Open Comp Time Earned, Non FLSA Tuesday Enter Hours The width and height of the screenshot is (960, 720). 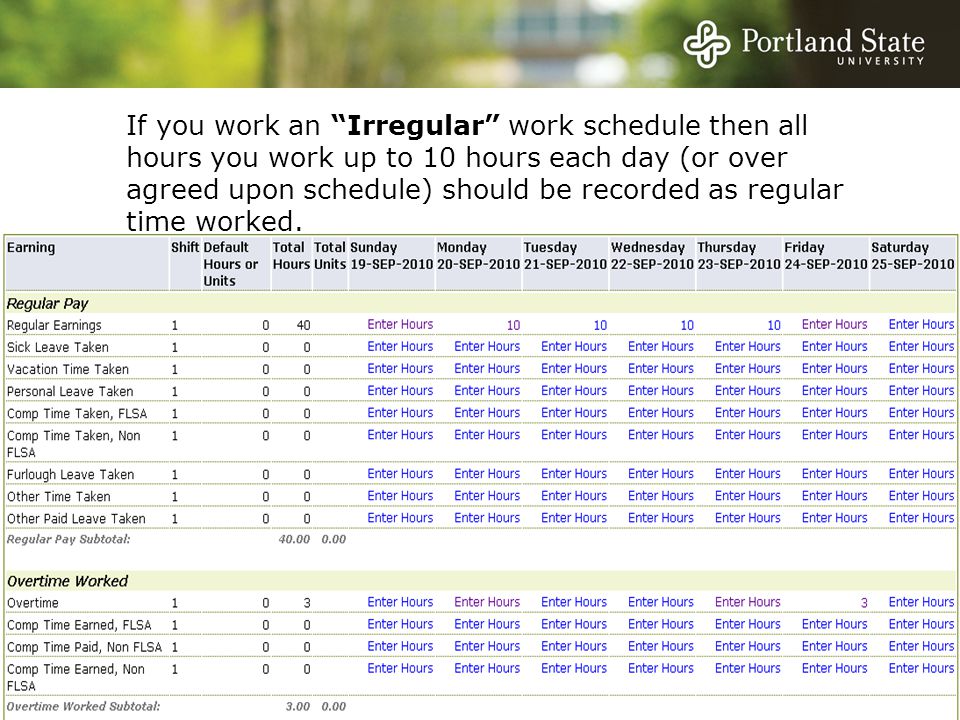574,669
